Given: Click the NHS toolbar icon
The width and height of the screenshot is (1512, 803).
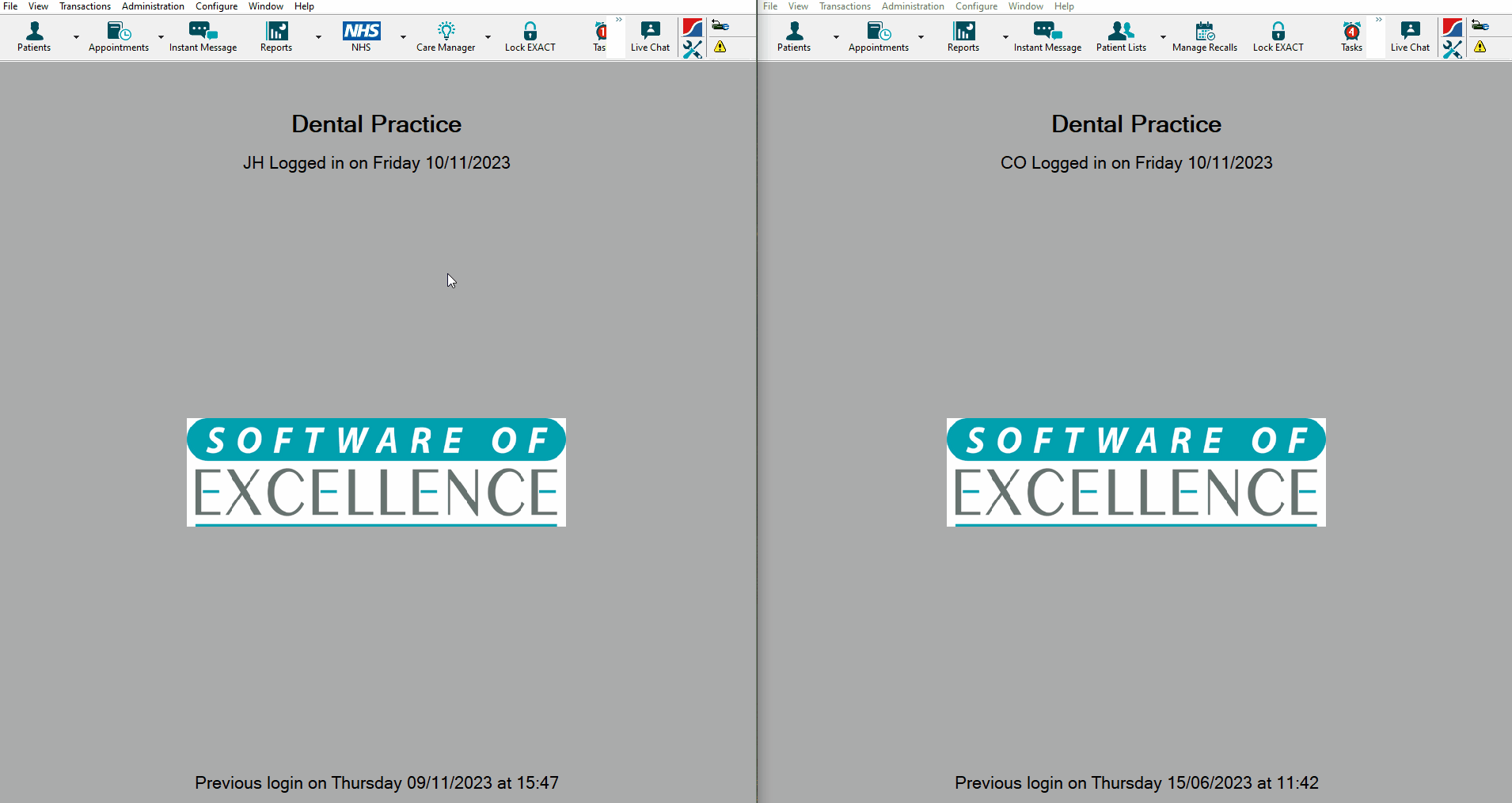Looking at the screenshot, I should tap(361, 36).
